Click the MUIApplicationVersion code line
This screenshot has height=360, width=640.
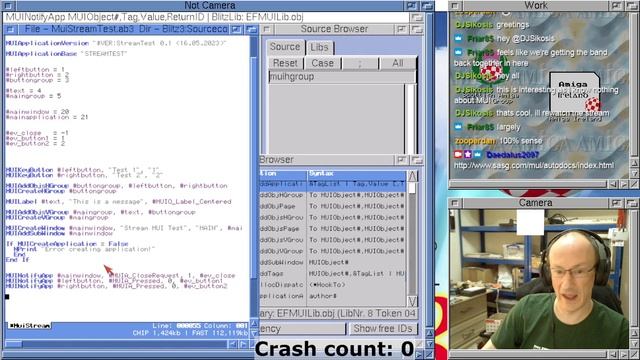click(x=116, y=43)
